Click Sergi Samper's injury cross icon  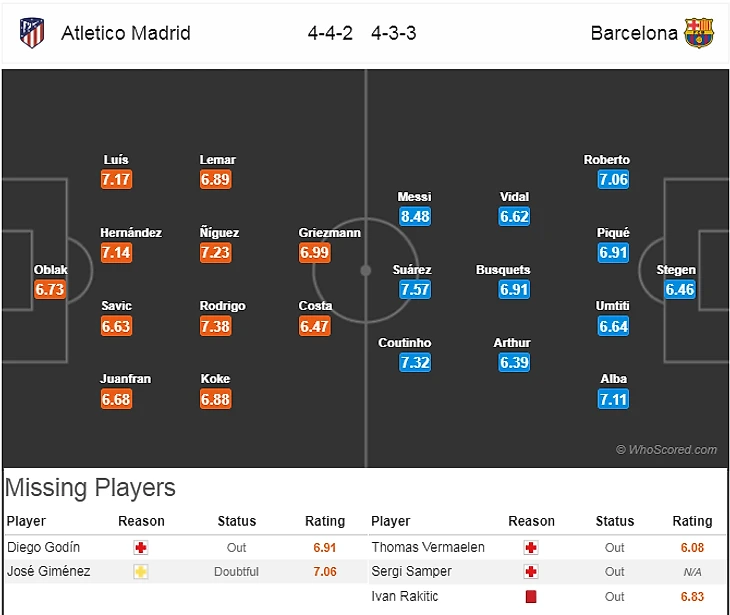tap(531, 572)
